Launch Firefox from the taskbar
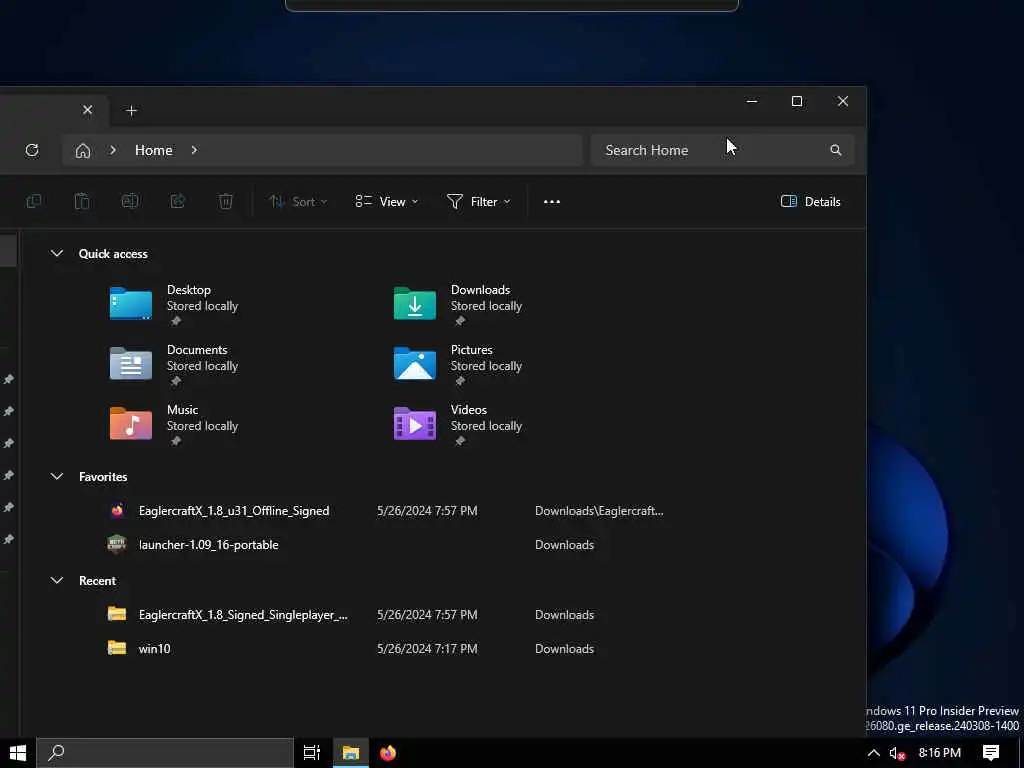Viewport: 1024px width, 768px height. [x=388, y=753]
